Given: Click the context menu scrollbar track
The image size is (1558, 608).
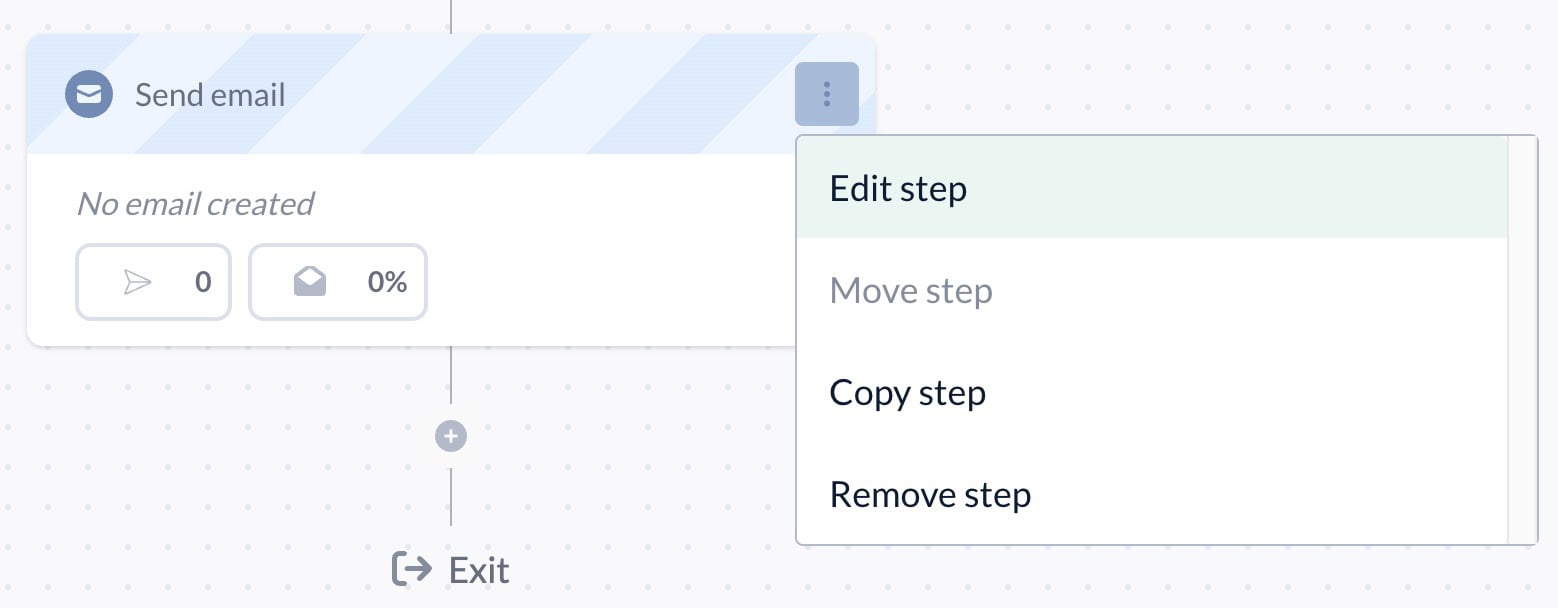Looking at the screenshot, I should tap(1521, 340).
